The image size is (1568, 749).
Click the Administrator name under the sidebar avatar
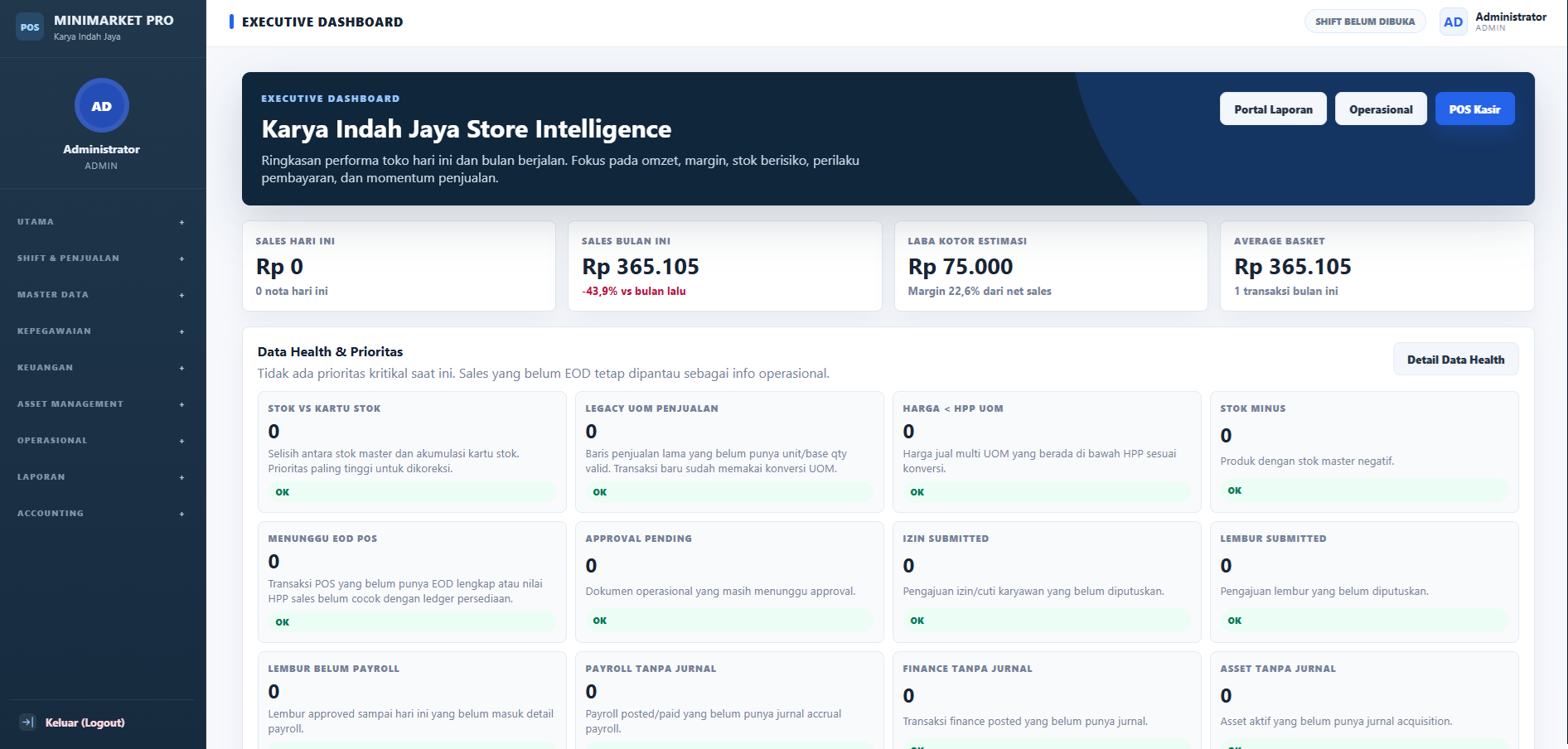click(101, 149)
